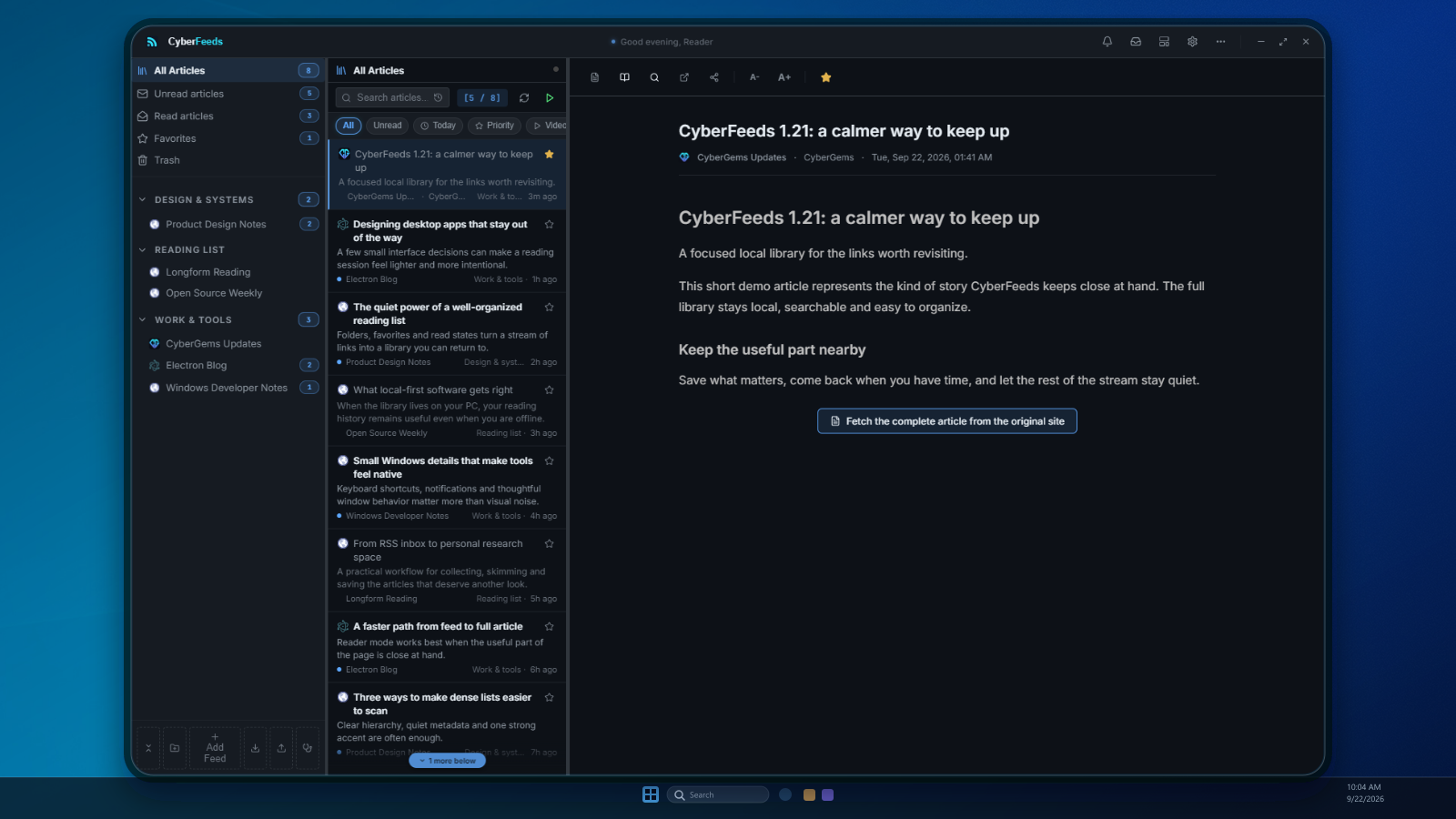
Task: Collapse the WORK & TOOLS folder
Action: (x=143, y=319)
